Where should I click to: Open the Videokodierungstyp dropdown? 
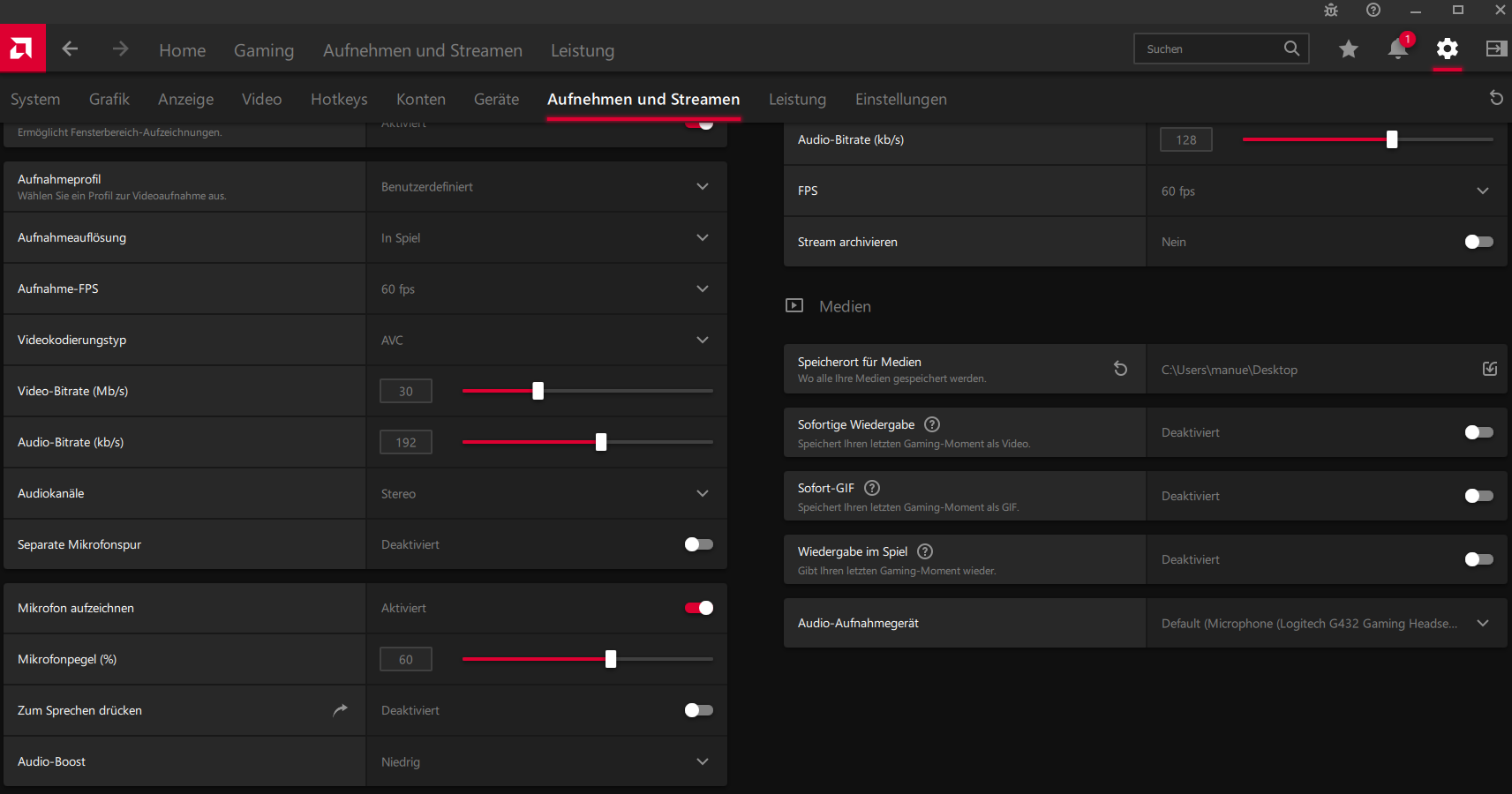(703, 341)
